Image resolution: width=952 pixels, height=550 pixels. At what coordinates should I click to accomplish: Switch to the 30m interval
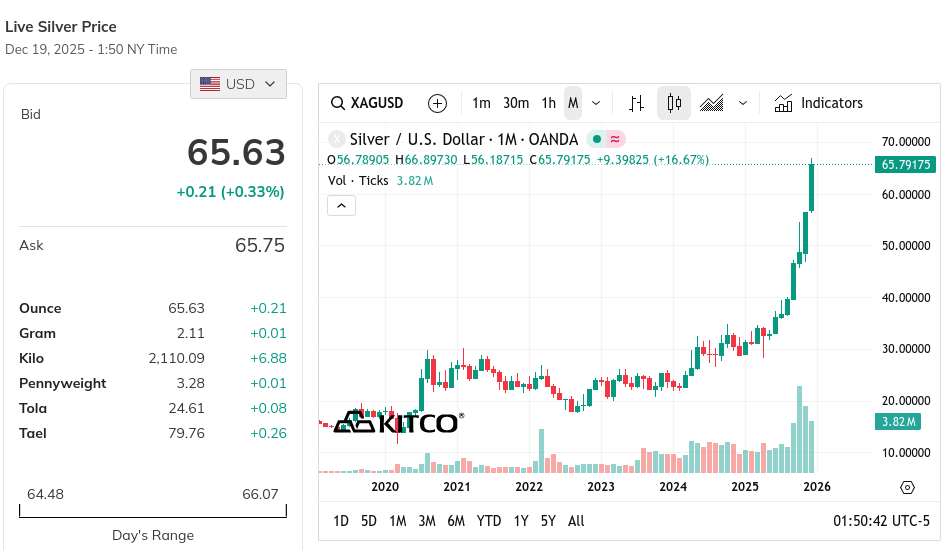(516, 103)
